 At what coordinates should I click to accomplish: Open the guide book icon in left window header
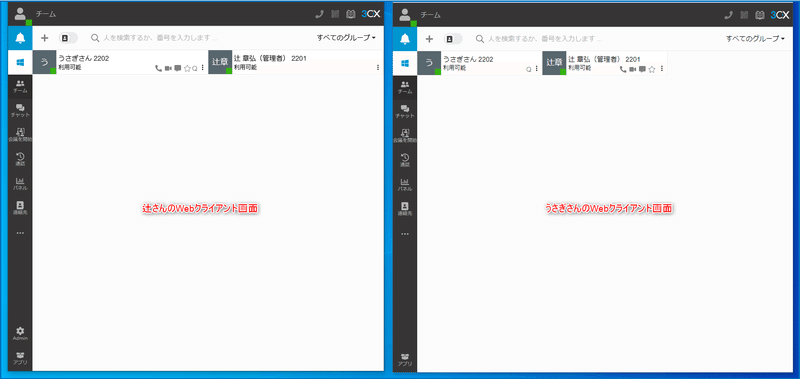(351, 14)
